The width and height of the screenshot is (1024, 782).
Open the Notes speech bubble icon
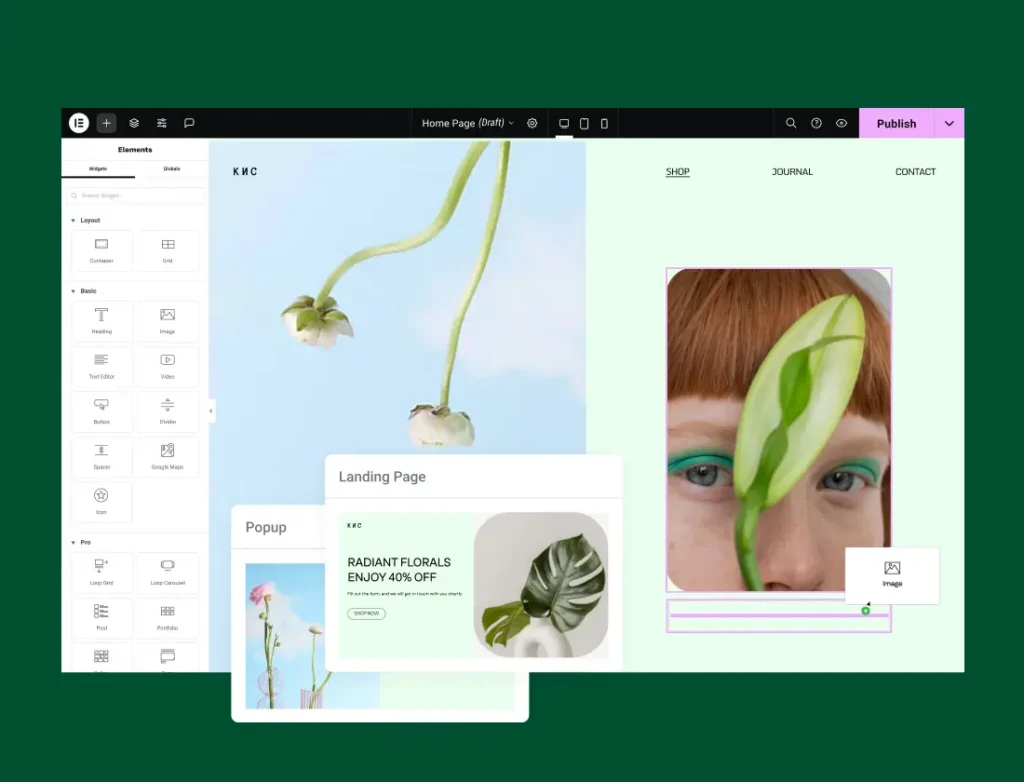tap(189, 123)
